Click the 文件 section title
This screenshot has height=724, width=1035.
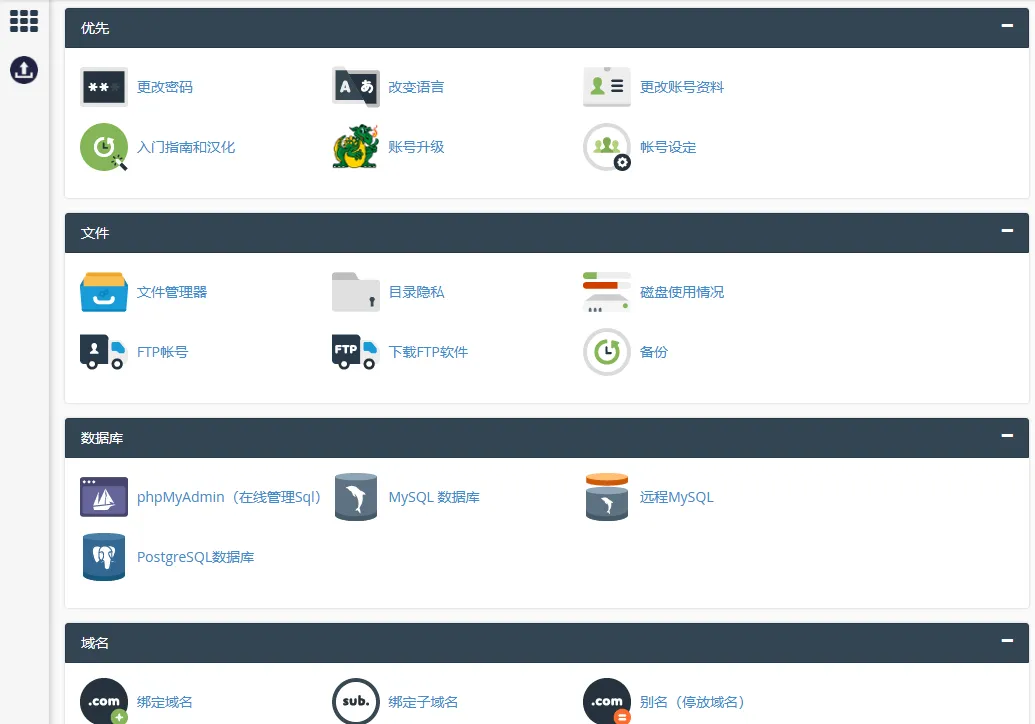click(95, 233)
